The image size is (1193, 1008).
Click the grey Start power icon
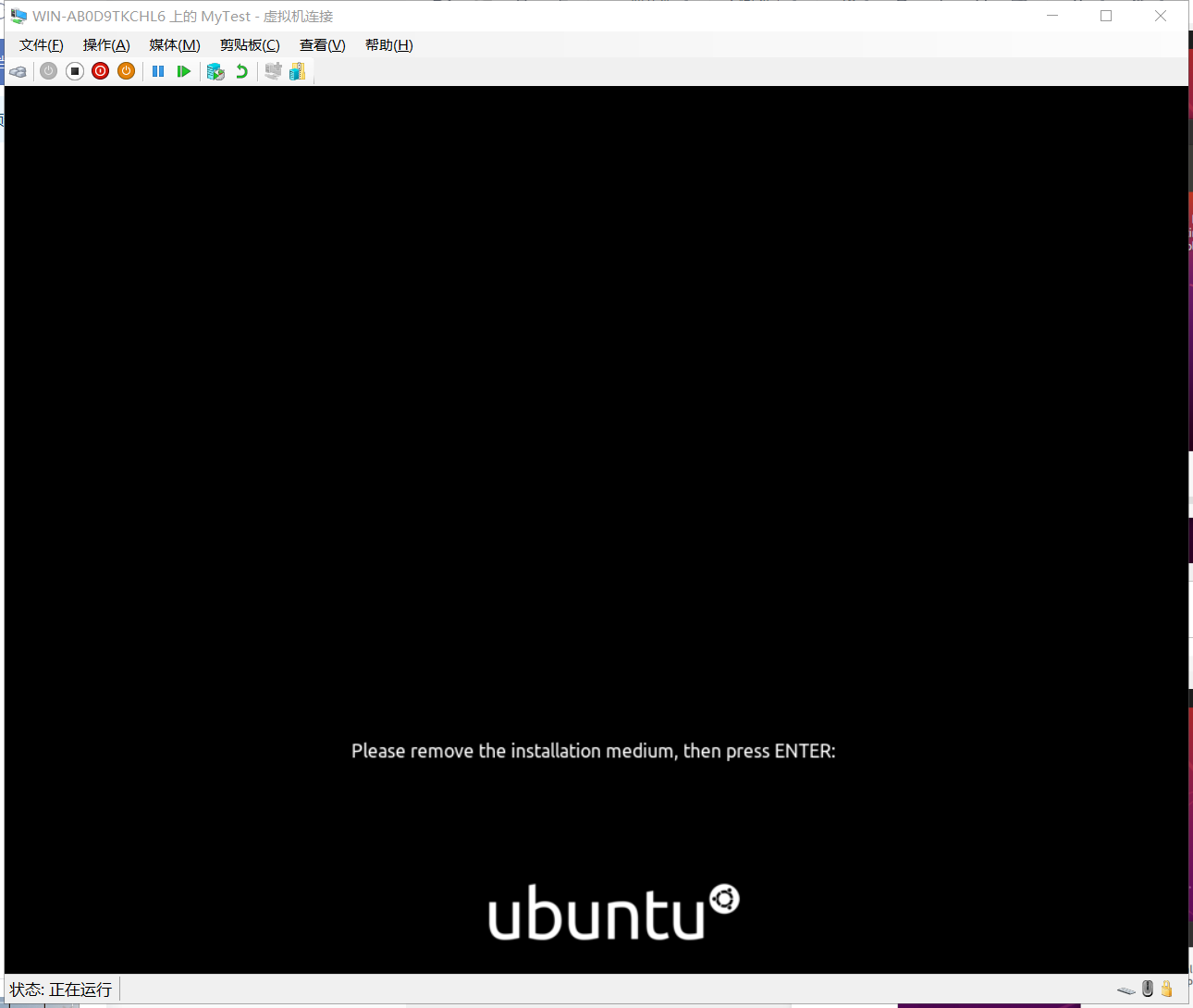click(49, 71)
